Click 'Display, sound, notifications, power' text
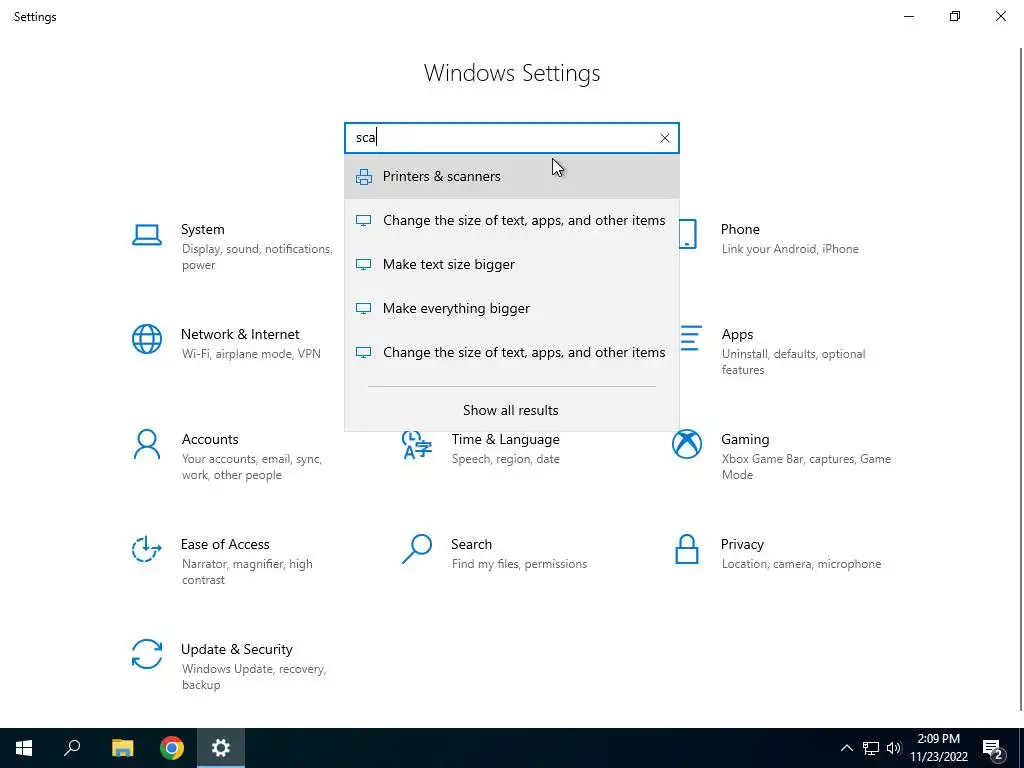 257,257
